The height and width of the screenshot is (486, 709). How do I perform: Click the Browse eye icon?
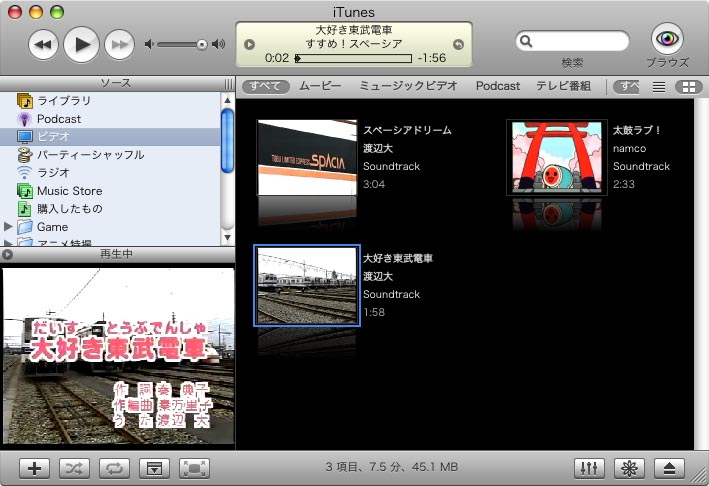pos(667,38)
